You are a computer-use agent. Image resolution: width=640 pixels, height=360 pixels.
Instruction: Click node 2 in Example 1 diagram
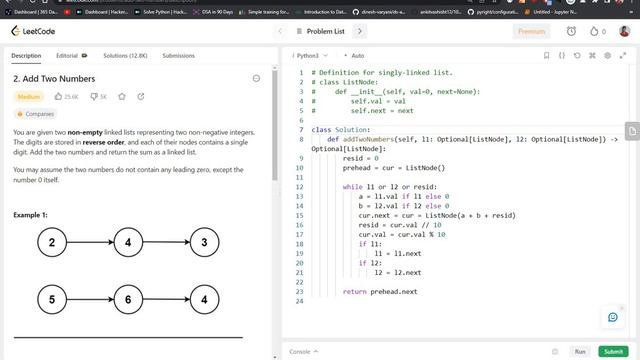click(52, 242)
